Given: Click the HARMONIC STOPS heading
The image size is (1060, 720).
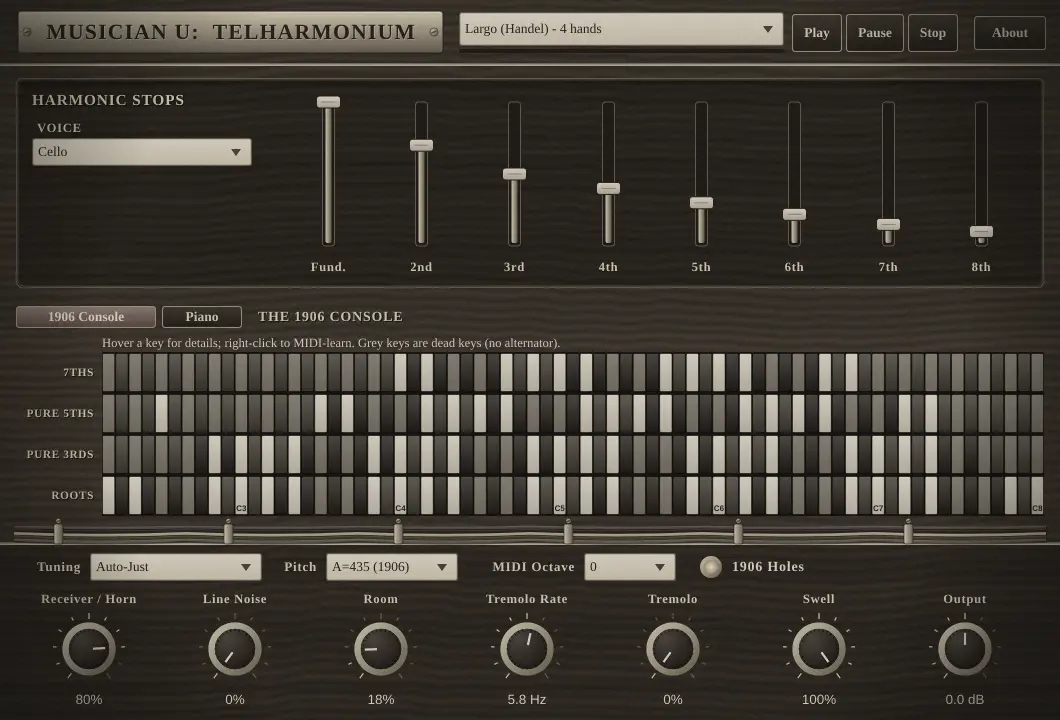Looking at the screenshot, I should tap(108, 100).
